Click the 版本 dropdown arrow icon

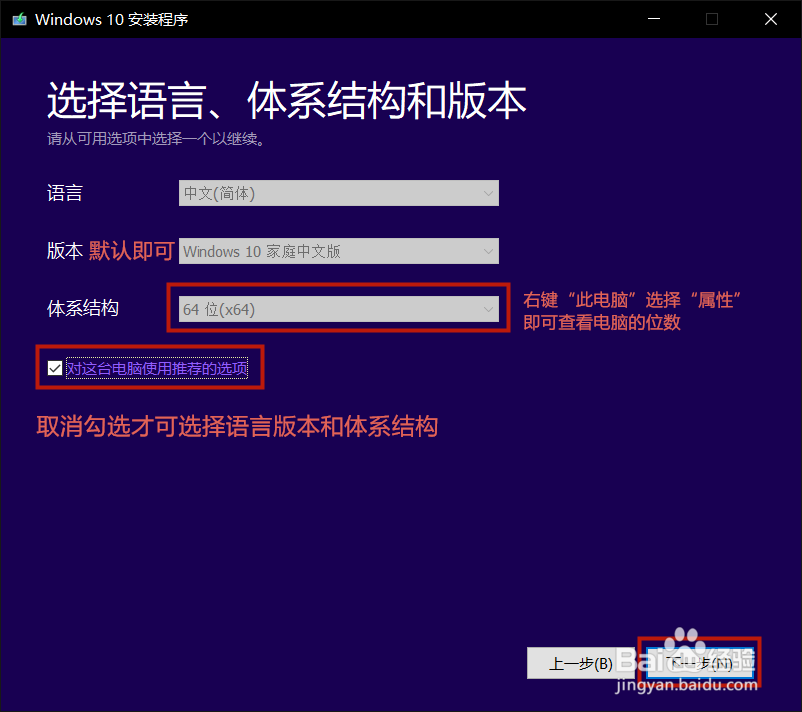point(488,251)
